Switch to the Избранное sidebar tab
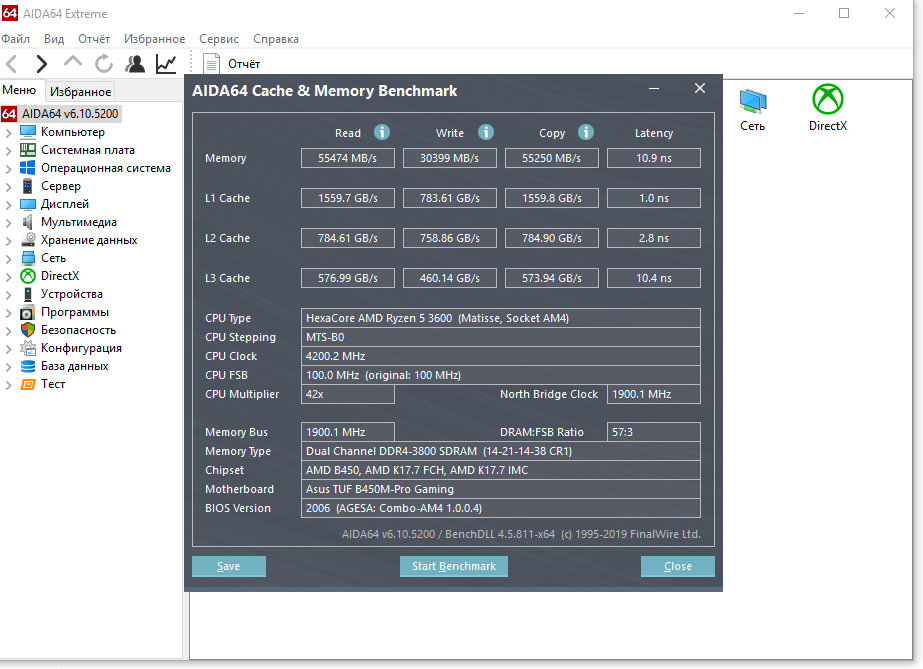This screenshot has height=669, width=923. coord(80,91)
